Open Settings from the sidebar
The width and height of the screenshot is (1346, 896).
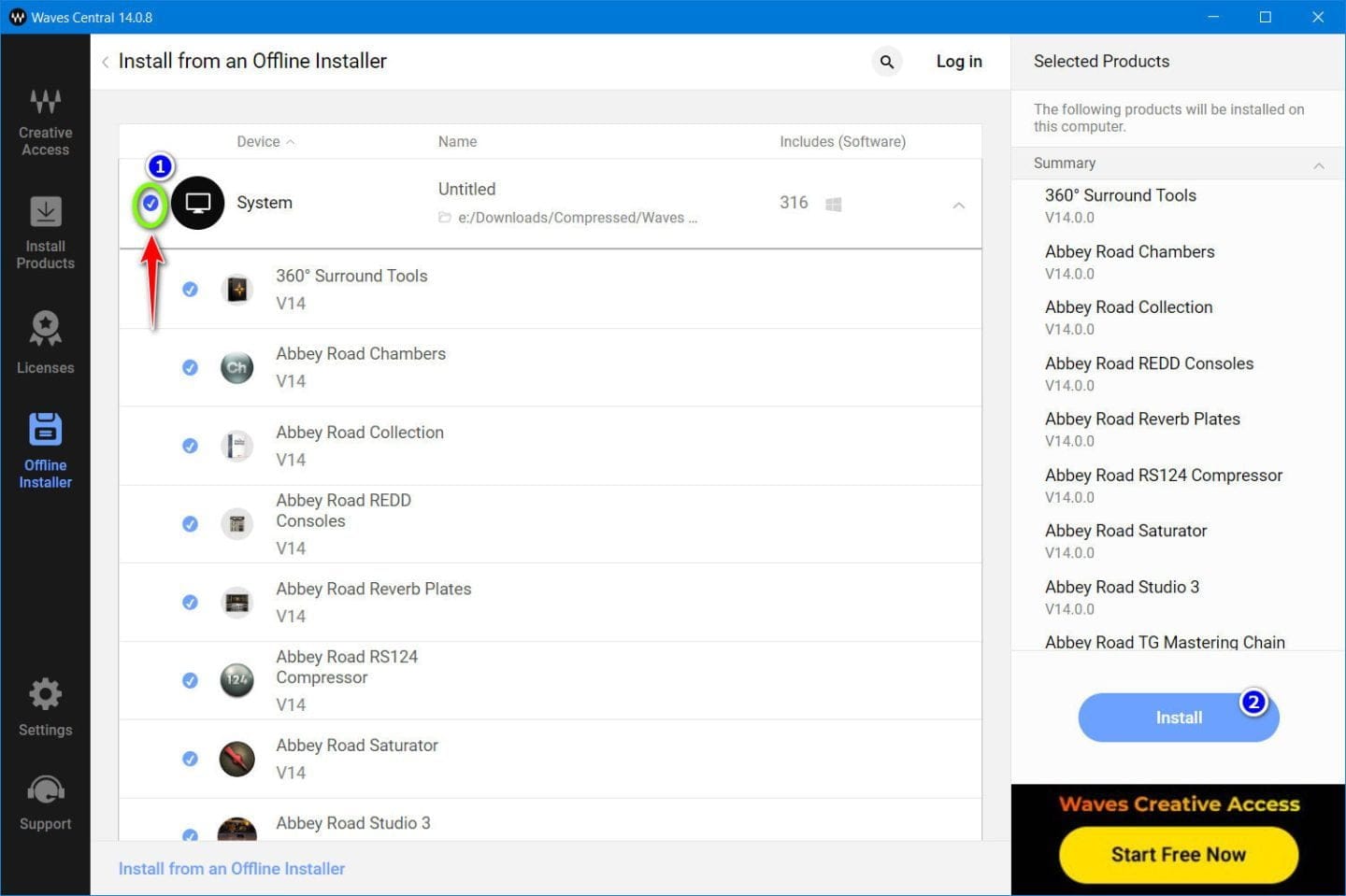coord(45,707)
